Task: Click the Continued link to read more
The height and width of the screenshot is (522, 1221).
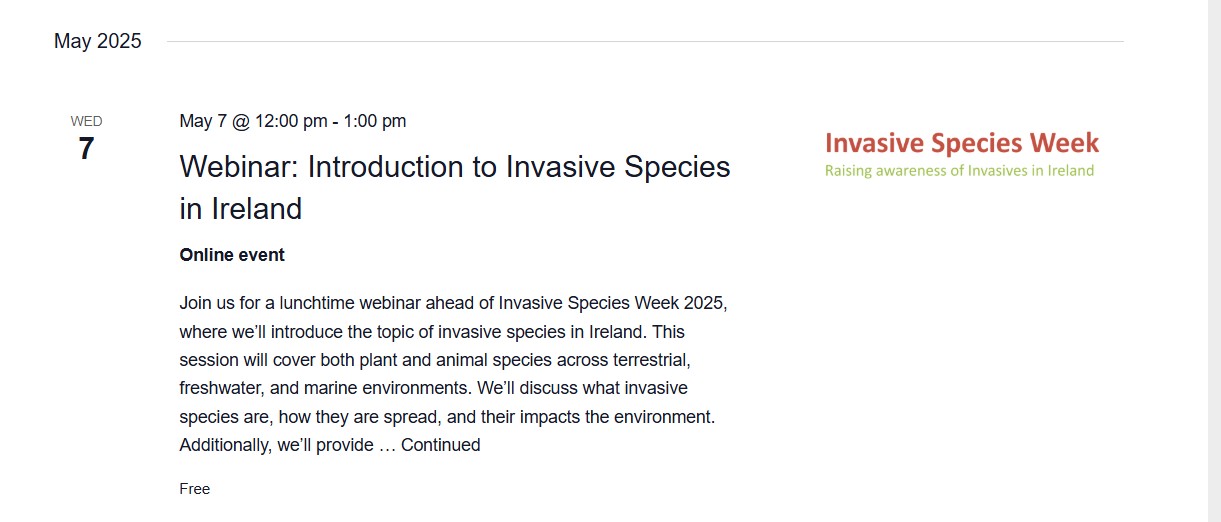Action: 440,445
